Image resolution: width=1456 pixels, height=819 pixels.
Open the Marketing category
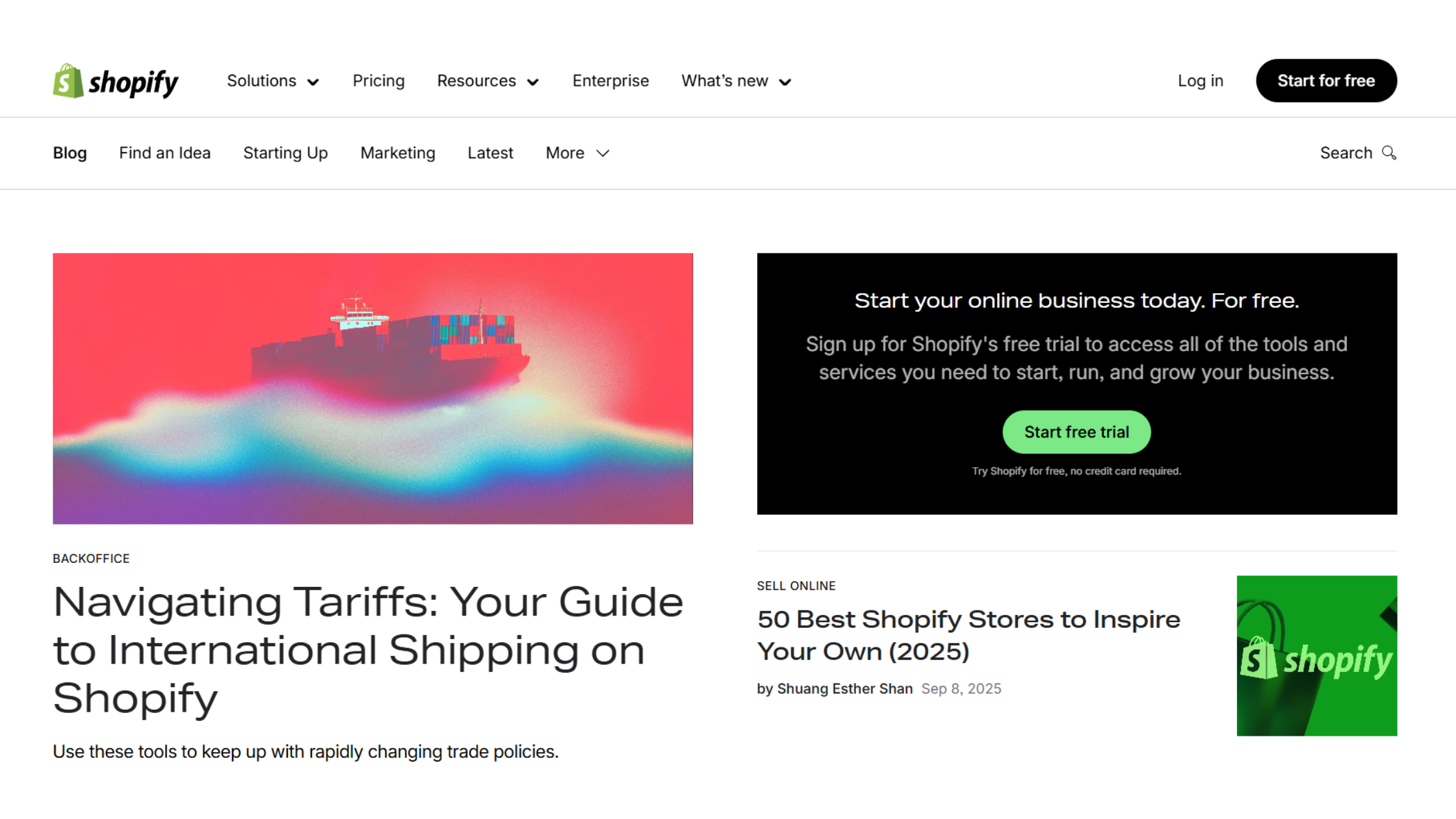coord(398,153)
